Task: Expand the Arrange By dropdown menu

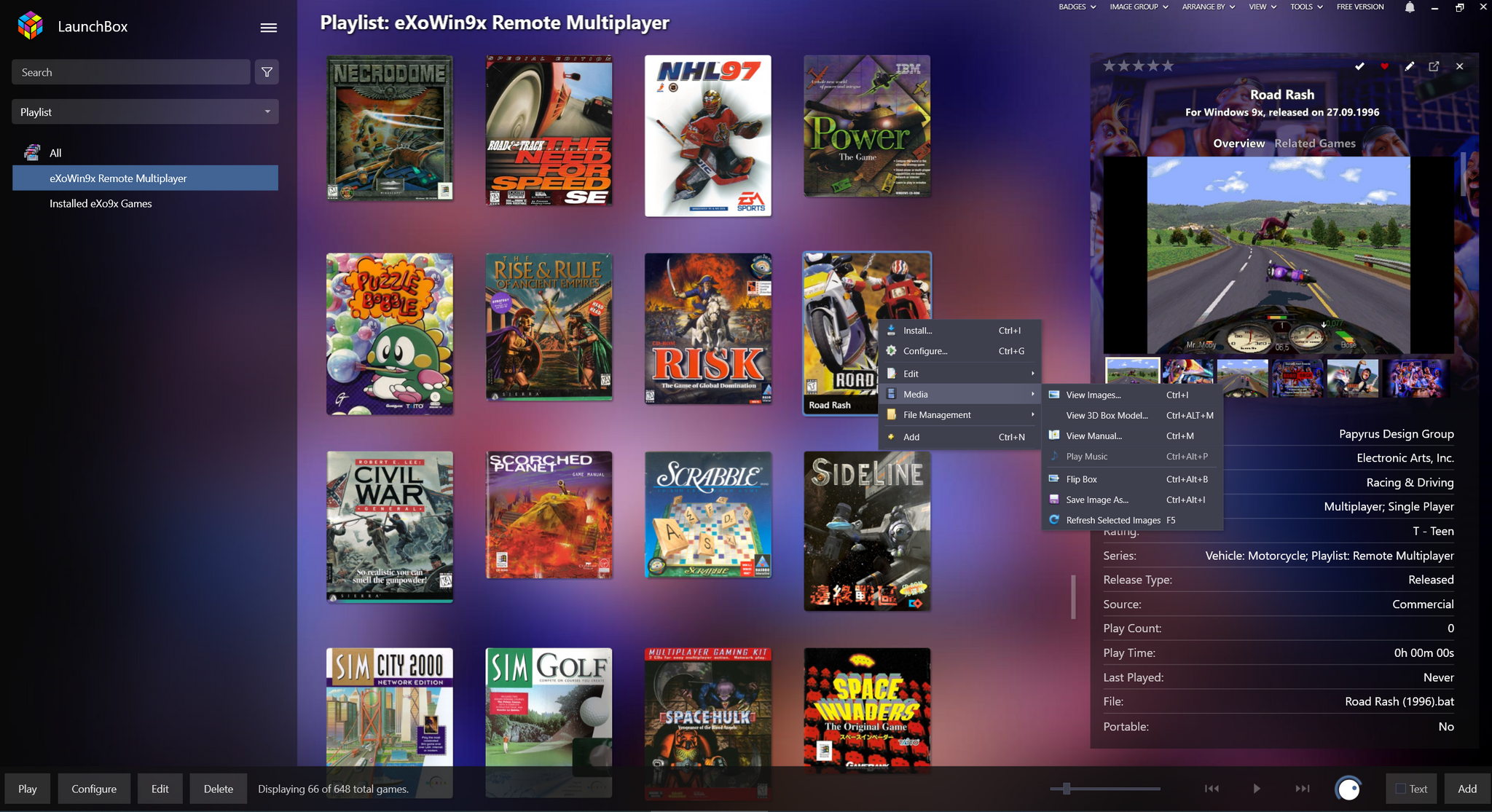Action: click(1208, 7)
